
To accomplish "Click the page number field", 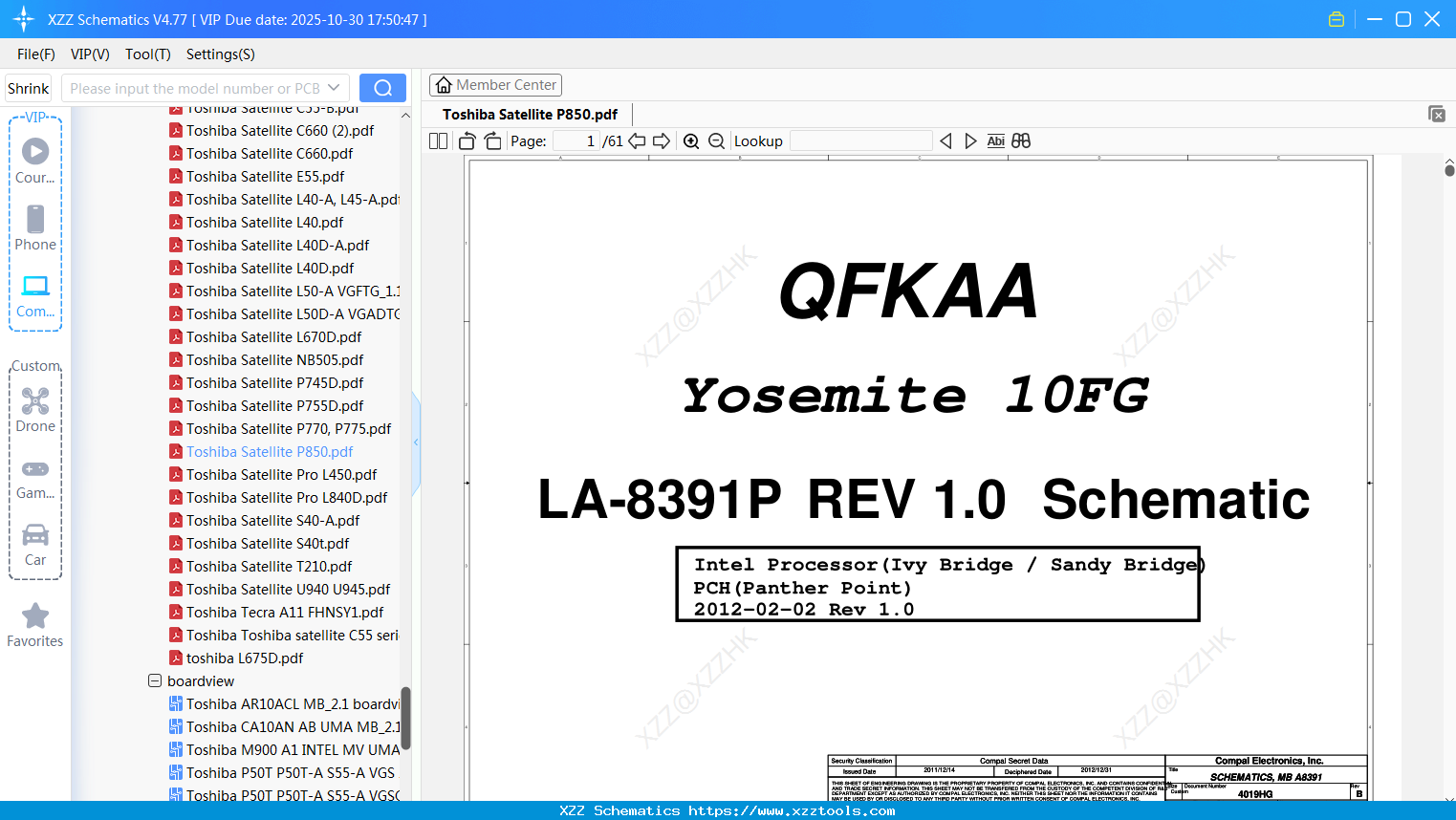I will click(x=576, y=141).
